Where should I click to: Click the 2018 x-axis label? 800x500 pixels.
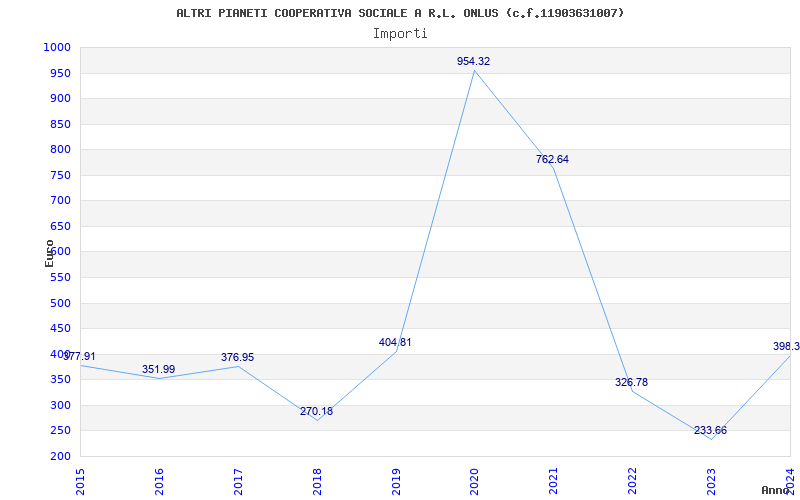pos(317,481)
